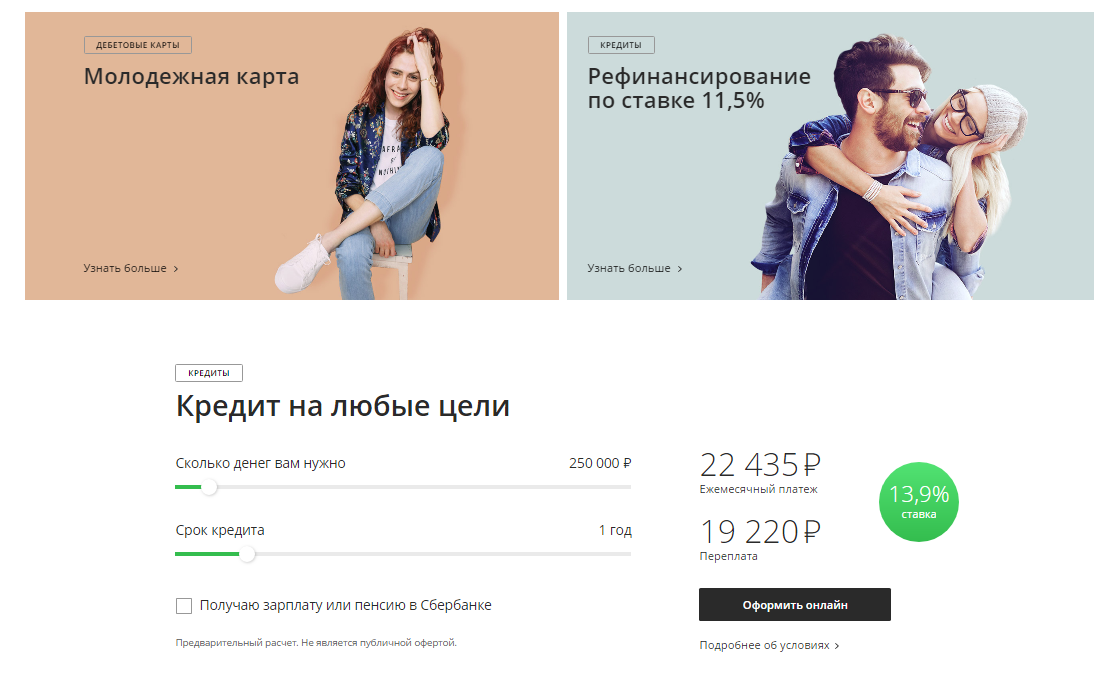This screenshot has width=1110, height=698.
Task: Click the 250 000 ₽ amount value
Action: pyautogui.click(x=600, y=463)
